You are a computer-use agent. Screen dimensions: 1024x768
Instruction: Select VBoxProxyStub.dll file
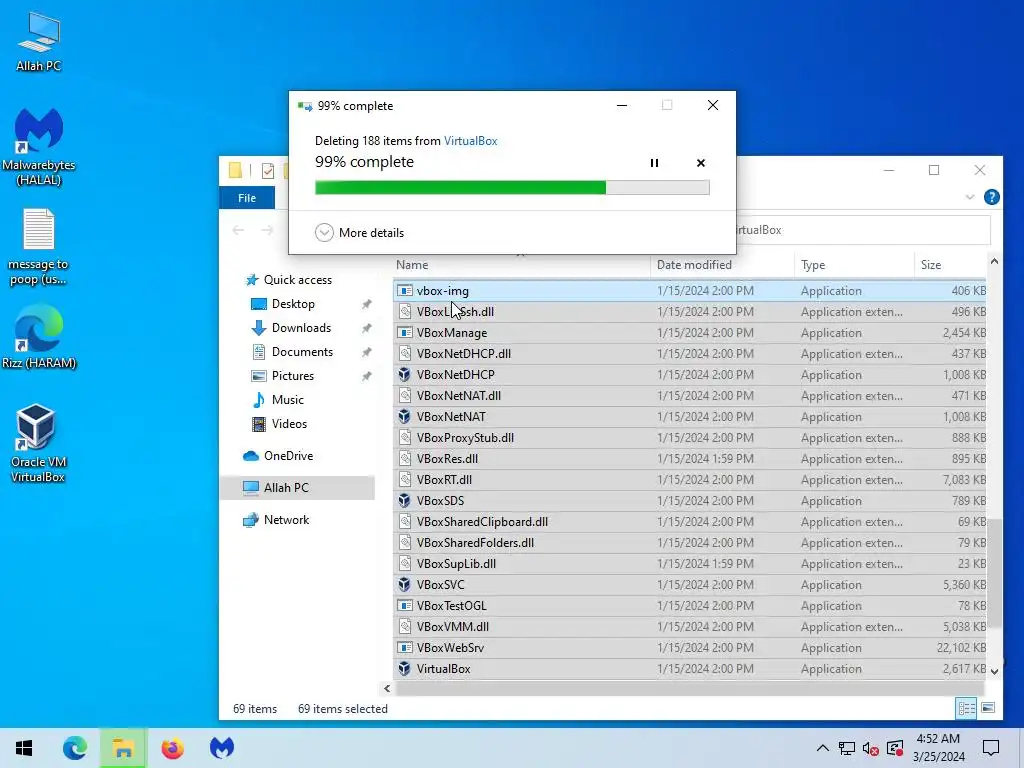690,438
